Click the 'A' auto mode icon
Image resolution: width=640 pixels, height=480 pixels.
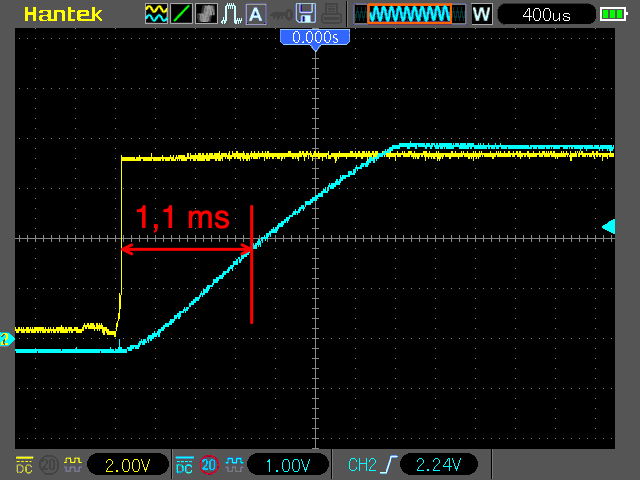click(256, 14)
